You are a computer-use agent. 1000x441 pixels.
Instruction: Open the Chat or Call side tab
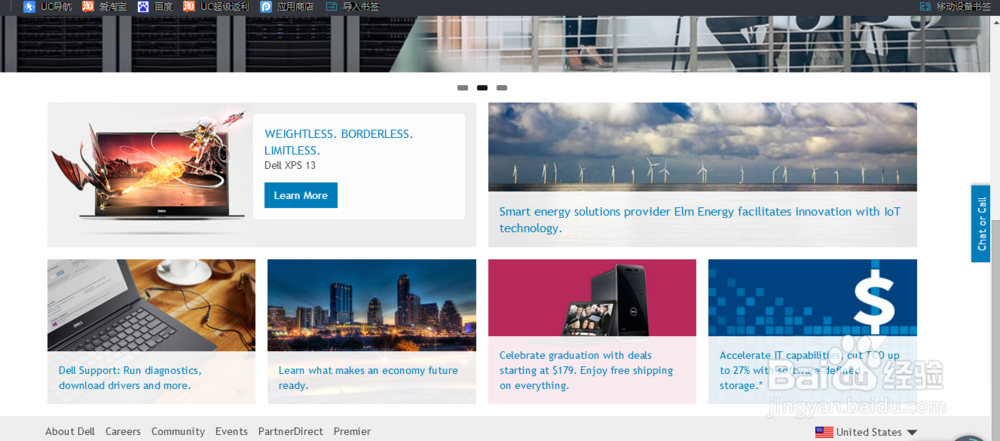(980, 223)
